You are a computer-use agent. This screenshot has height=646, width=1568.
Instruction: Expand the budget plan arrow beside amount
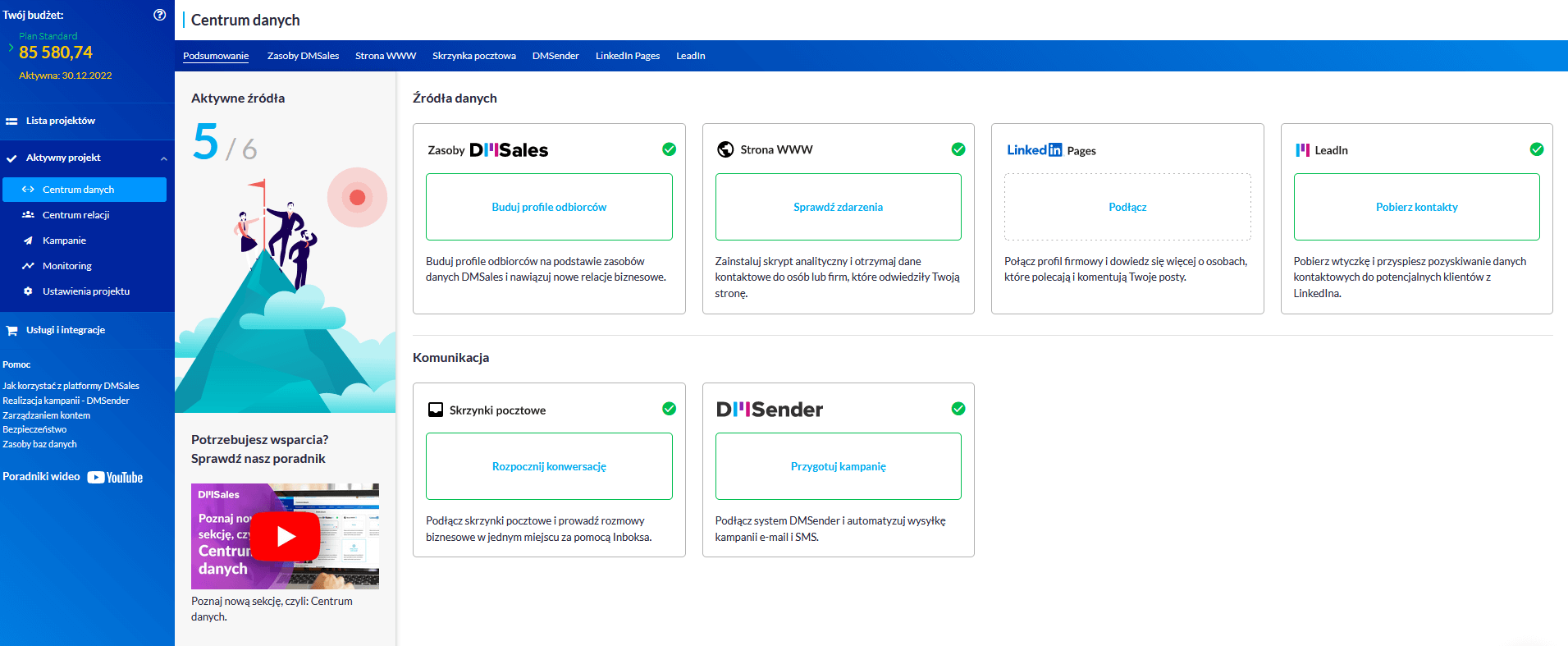(x=11, y=48)
